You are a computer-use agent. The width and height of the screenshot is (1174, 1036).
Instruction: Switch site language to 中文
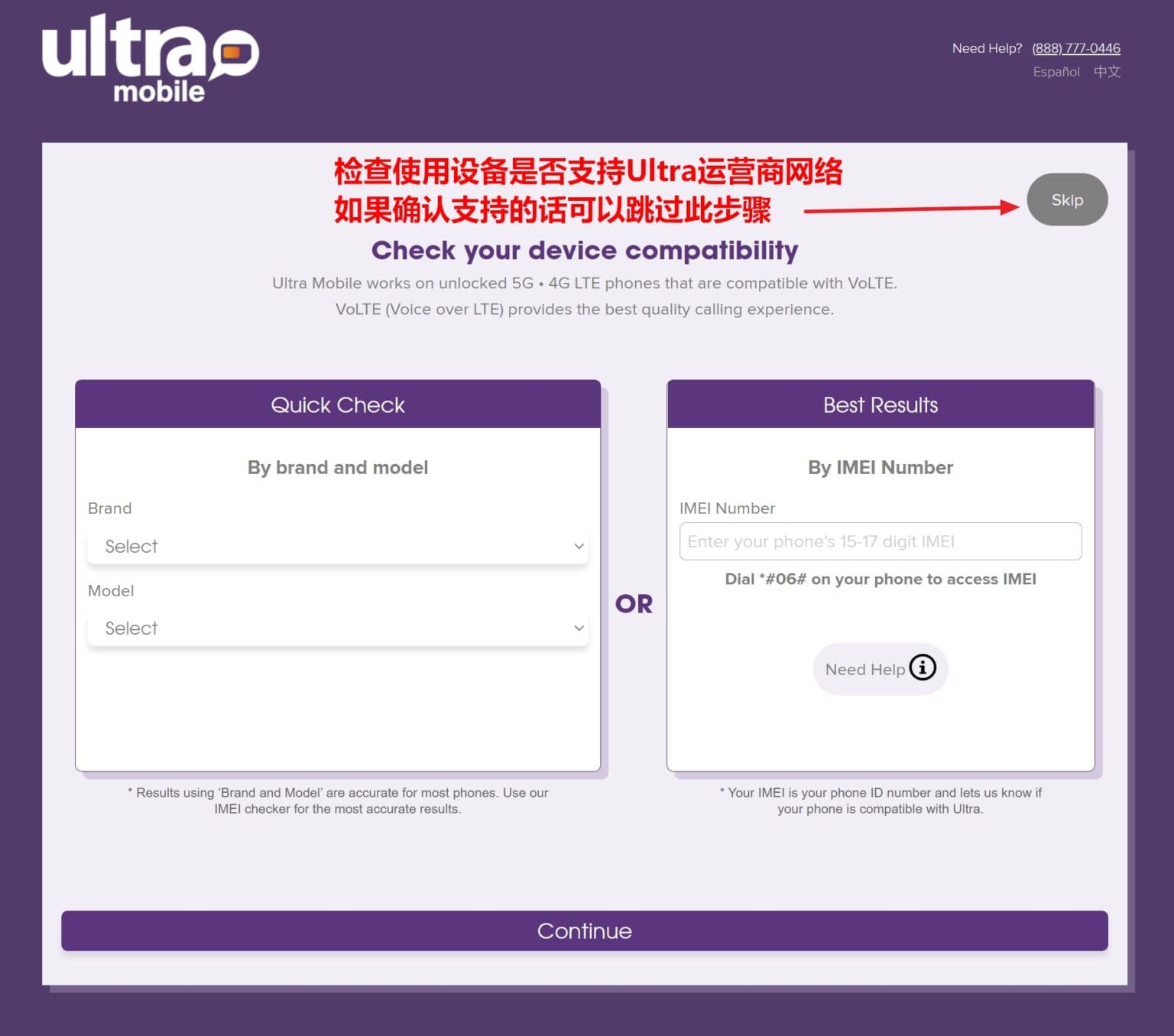tap(1107, 72)
